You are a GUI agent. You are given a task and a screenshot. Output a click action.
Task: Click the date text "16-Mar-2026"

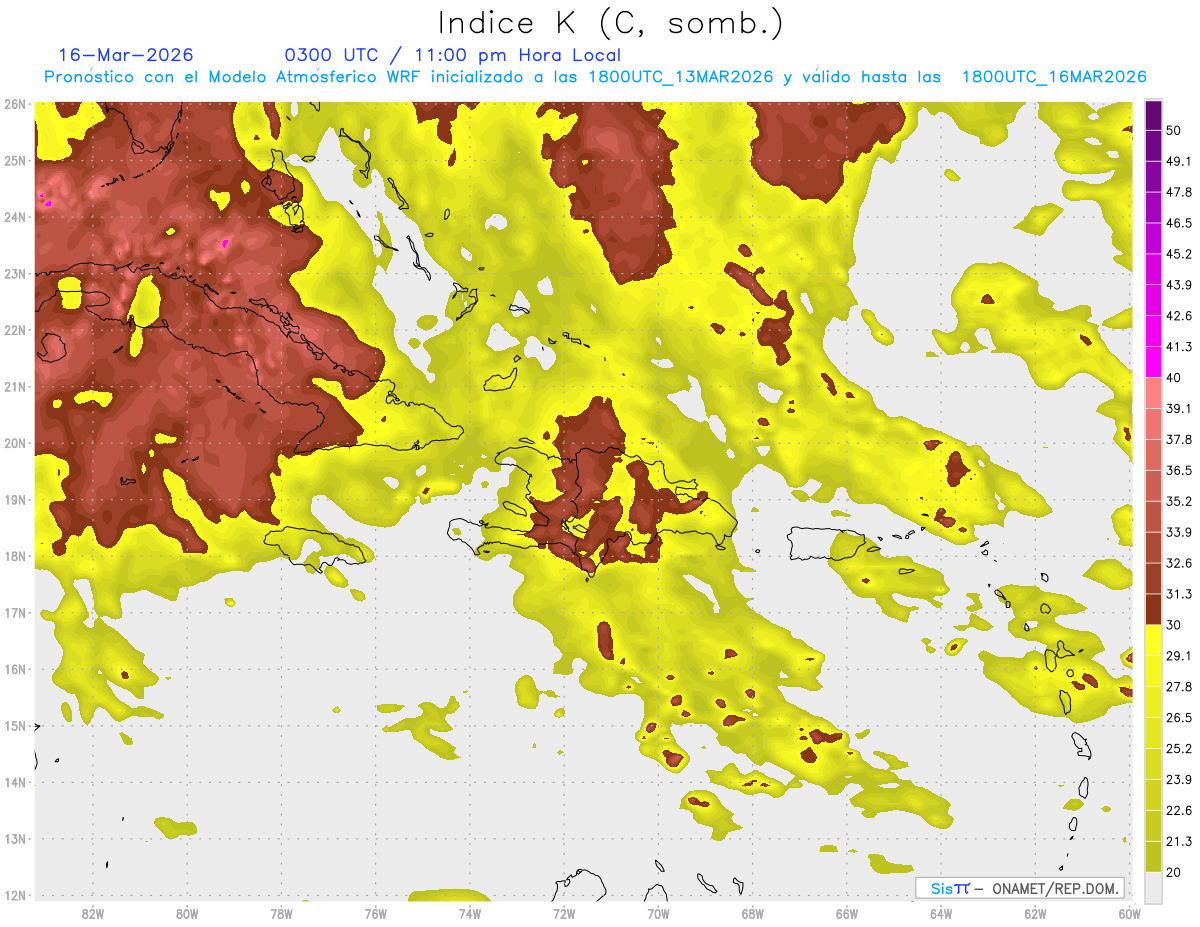126,55
